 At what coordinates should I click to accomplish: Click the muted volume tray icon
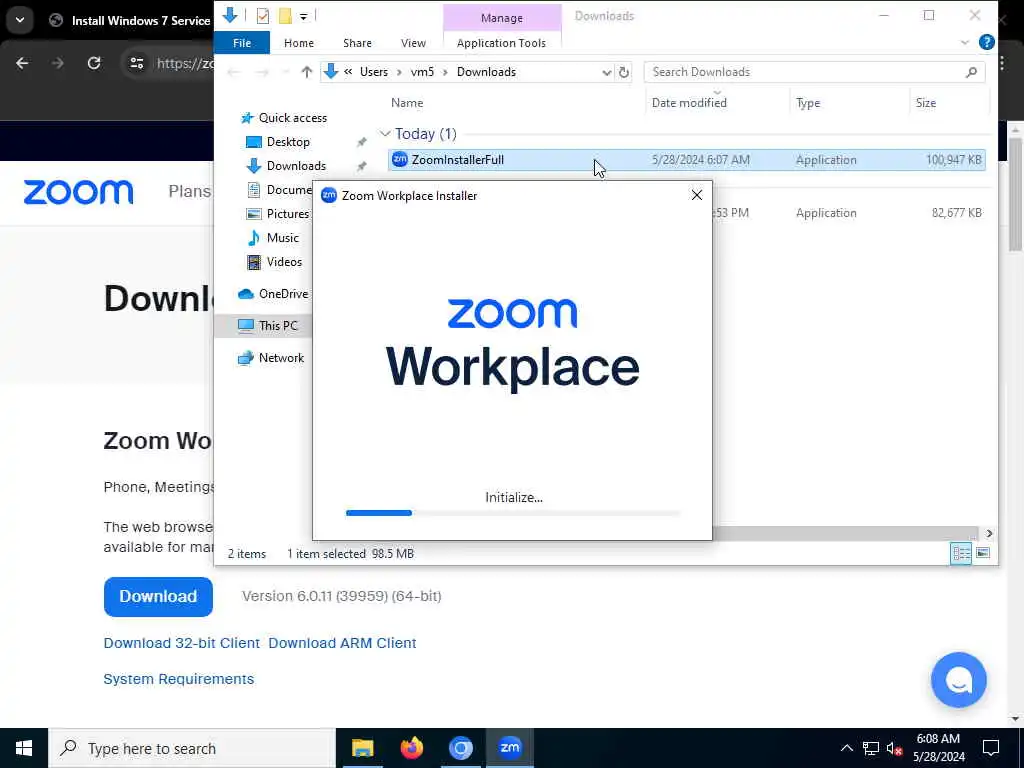click(x=894, y=748)
